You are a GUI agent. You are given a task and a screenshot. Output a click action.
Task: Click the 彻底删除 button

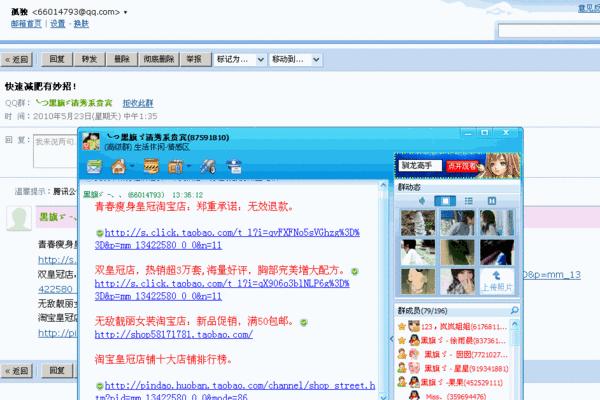(x=159, y=59)
